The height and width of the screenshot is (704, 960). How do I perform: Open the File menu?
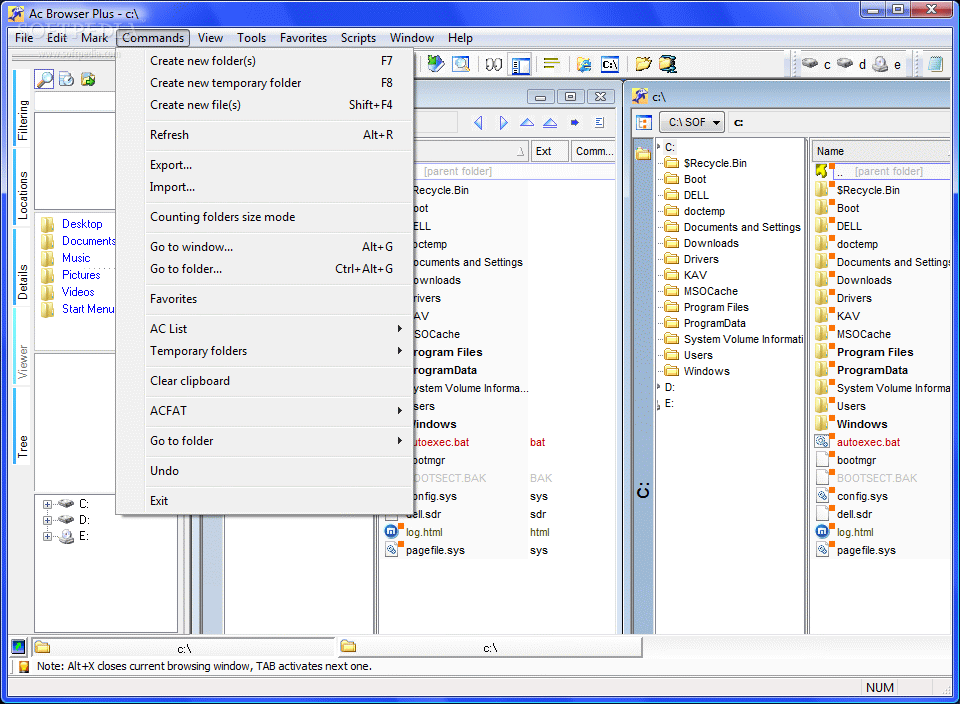coord(24,38)
